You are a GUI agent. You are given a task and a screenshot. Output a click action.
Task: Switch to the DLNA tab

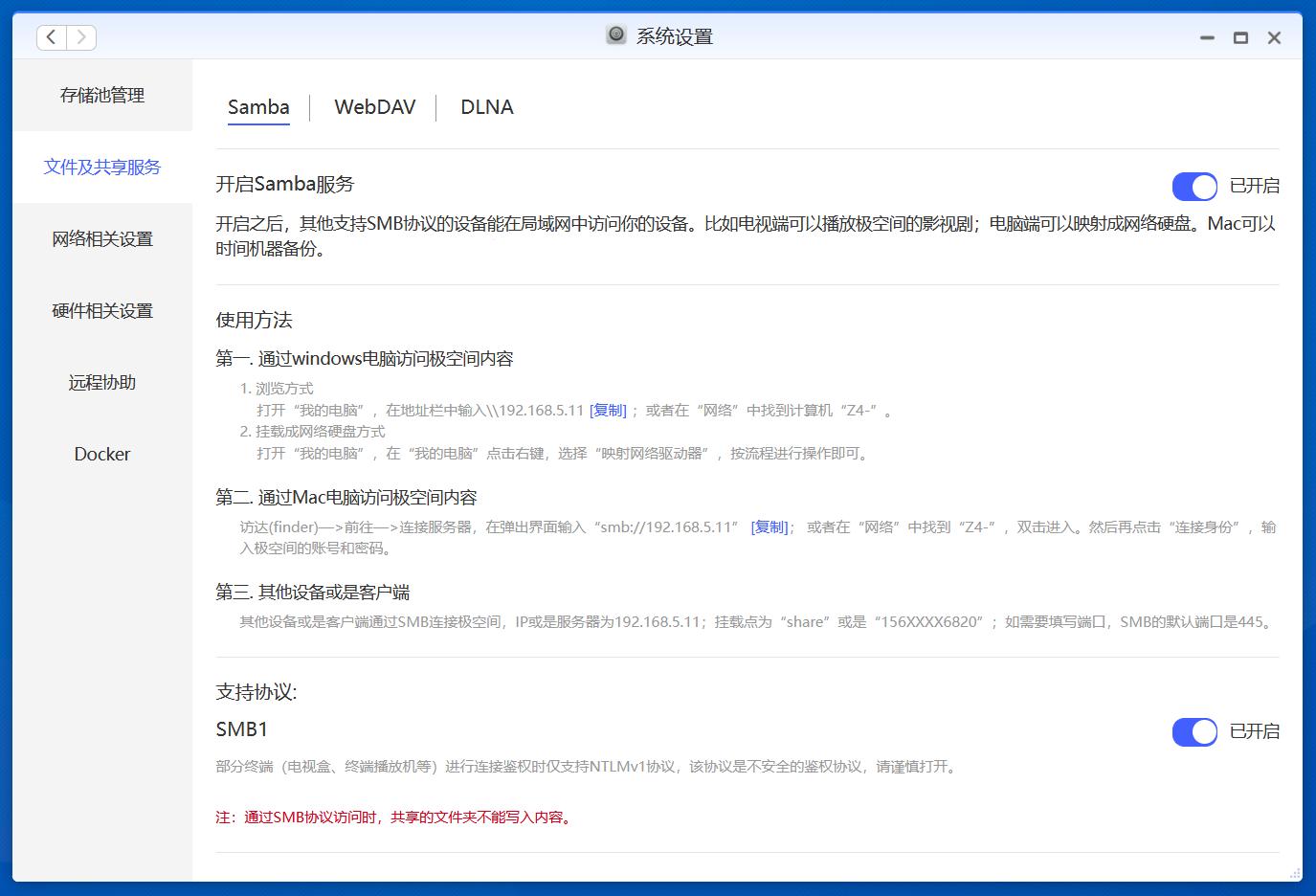tap(486, 107)
